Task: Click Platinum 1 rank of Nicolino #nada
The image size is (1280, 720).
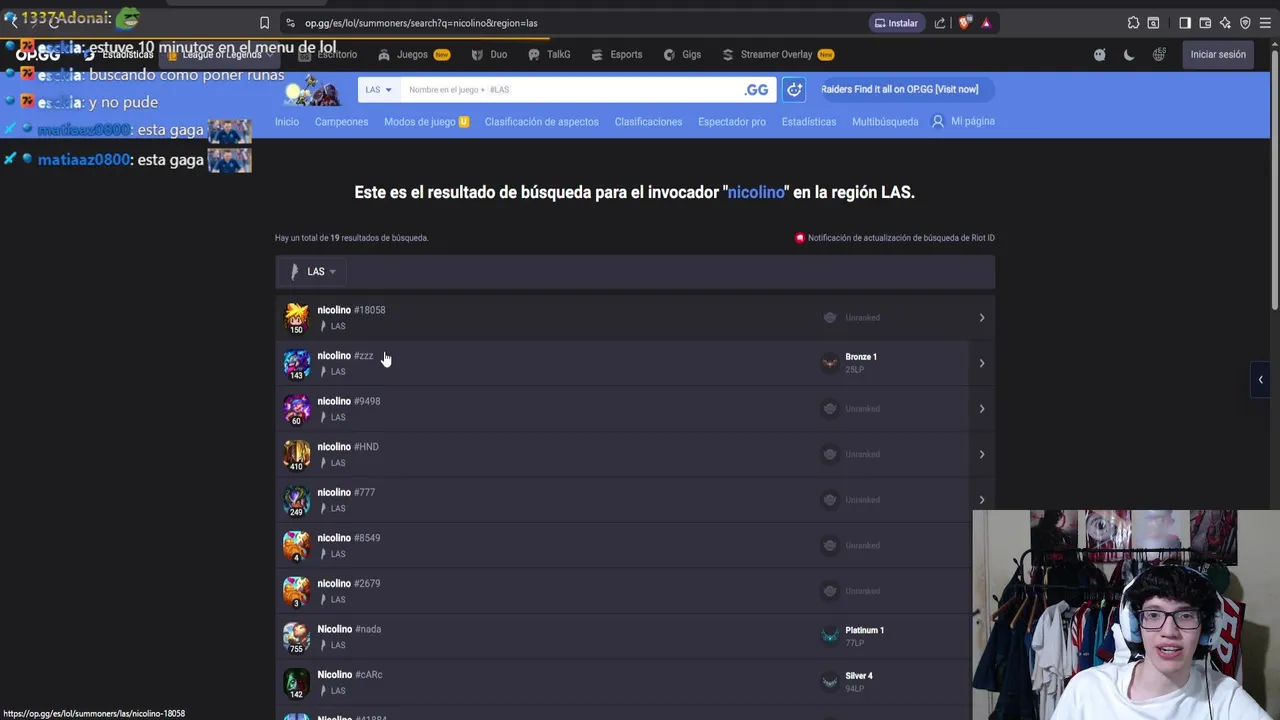Action: (x=864, y=630)
